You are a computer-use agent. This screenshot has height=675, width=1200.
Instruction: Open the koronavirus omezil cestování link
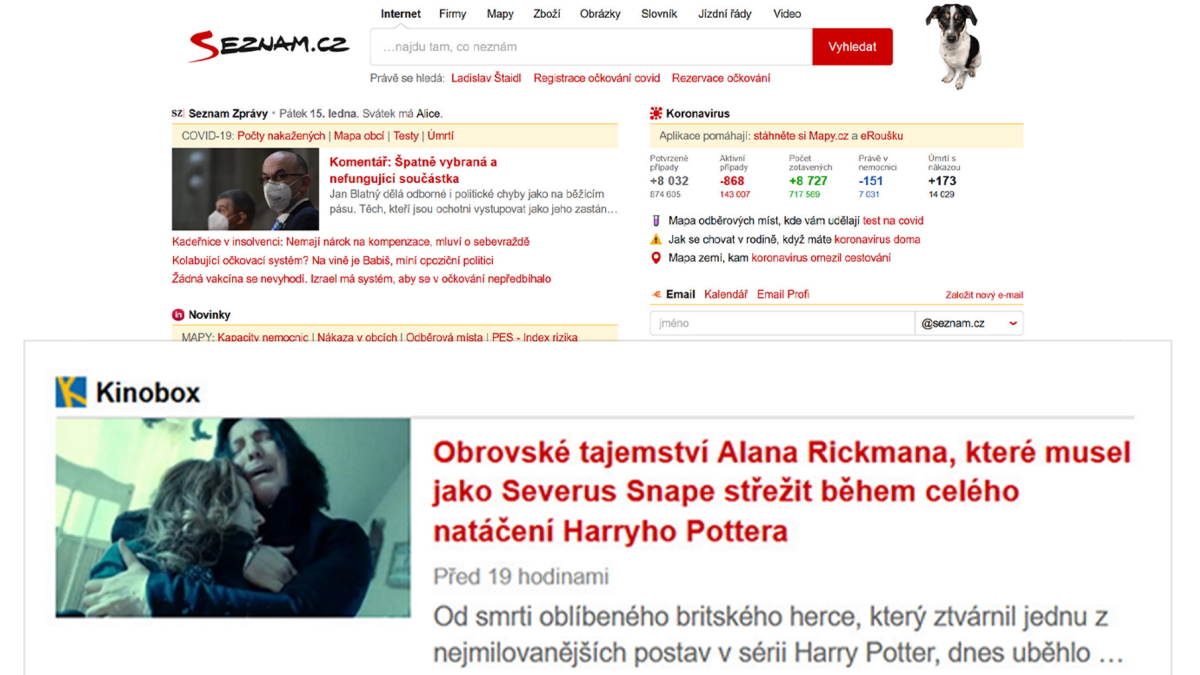[821, 258]
